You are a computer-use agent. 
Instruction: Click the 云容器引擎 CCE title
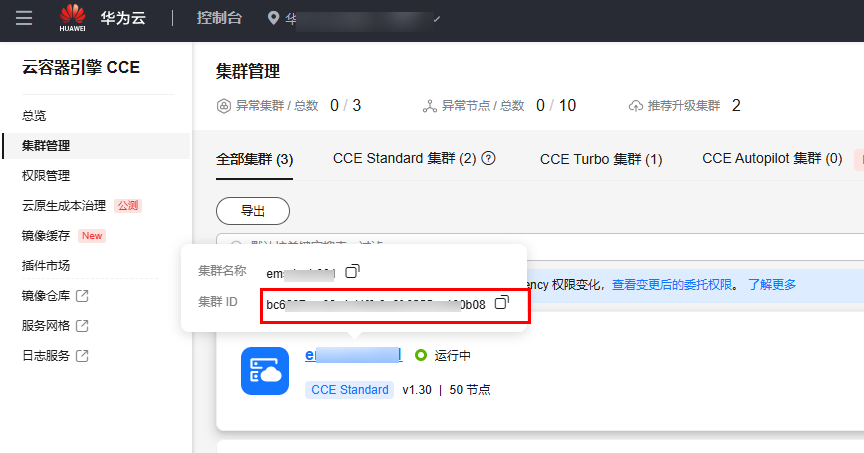[81, 67]
